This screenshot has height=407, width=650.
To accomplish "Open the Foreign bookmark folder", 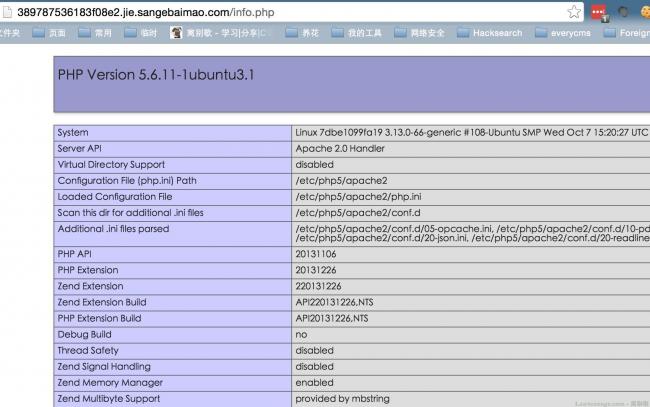I will pos(626,33).
